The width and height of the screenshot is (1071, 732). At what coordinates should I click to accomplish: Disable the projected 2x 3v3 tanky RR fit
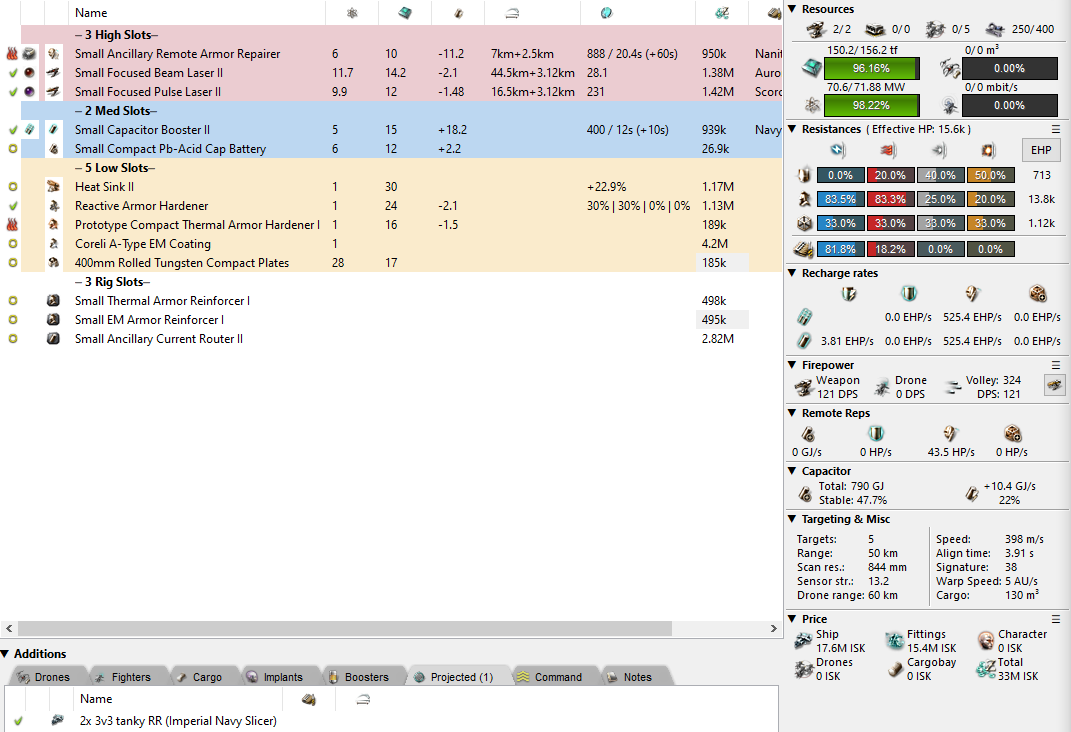17,720
